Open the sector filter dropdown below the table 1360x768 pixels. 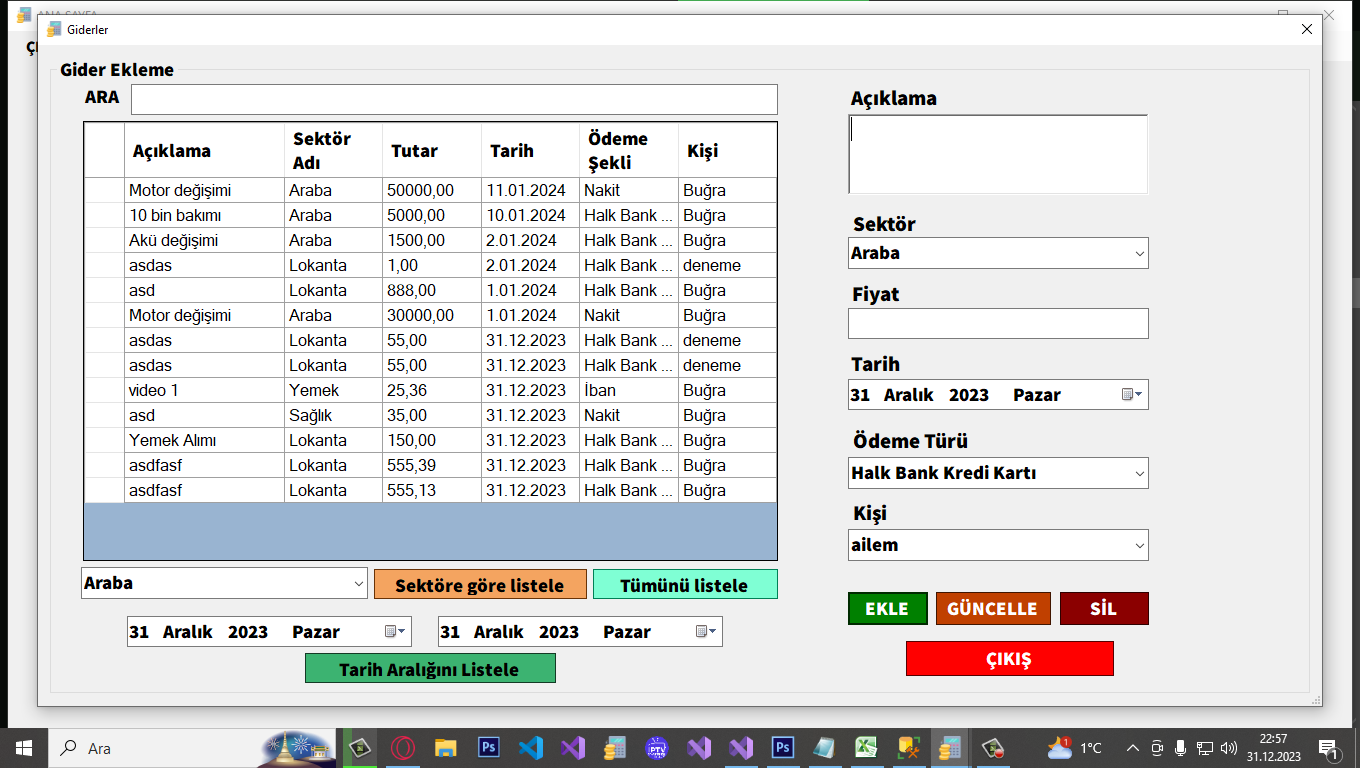point(359,583)
